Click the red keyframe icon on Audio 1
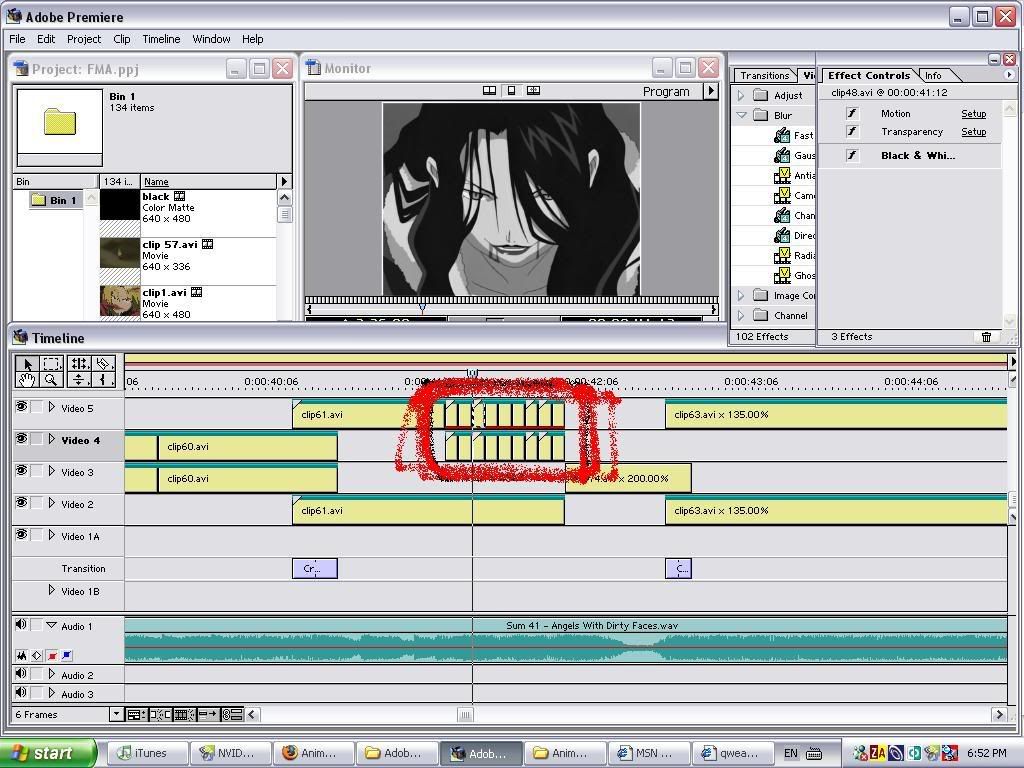This screenshot has height=768, width=1024. point(52,656)
